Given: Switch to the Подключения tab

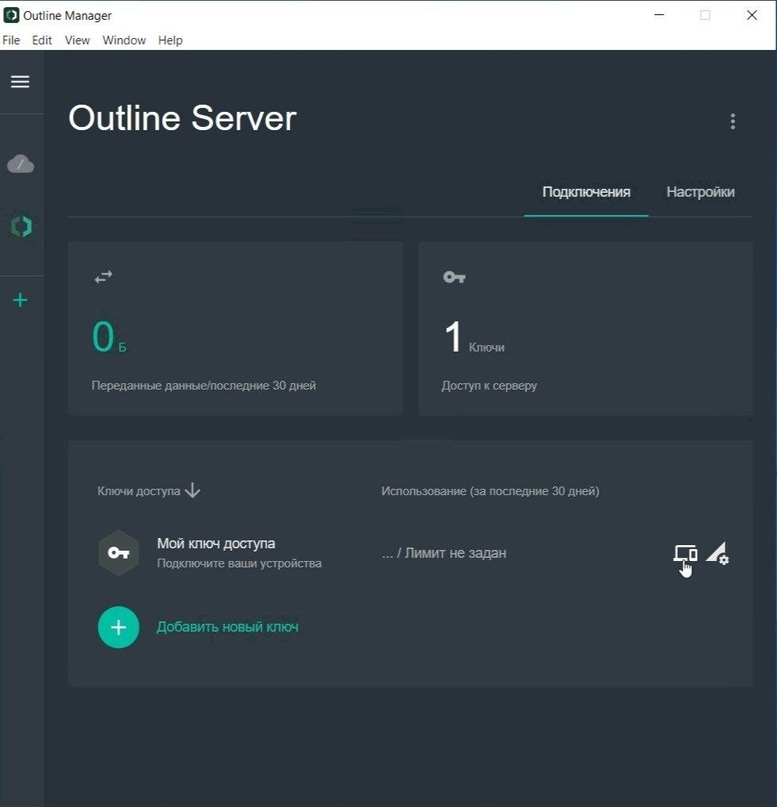Looking at the screenshot, I should click(x=586, y=192).
